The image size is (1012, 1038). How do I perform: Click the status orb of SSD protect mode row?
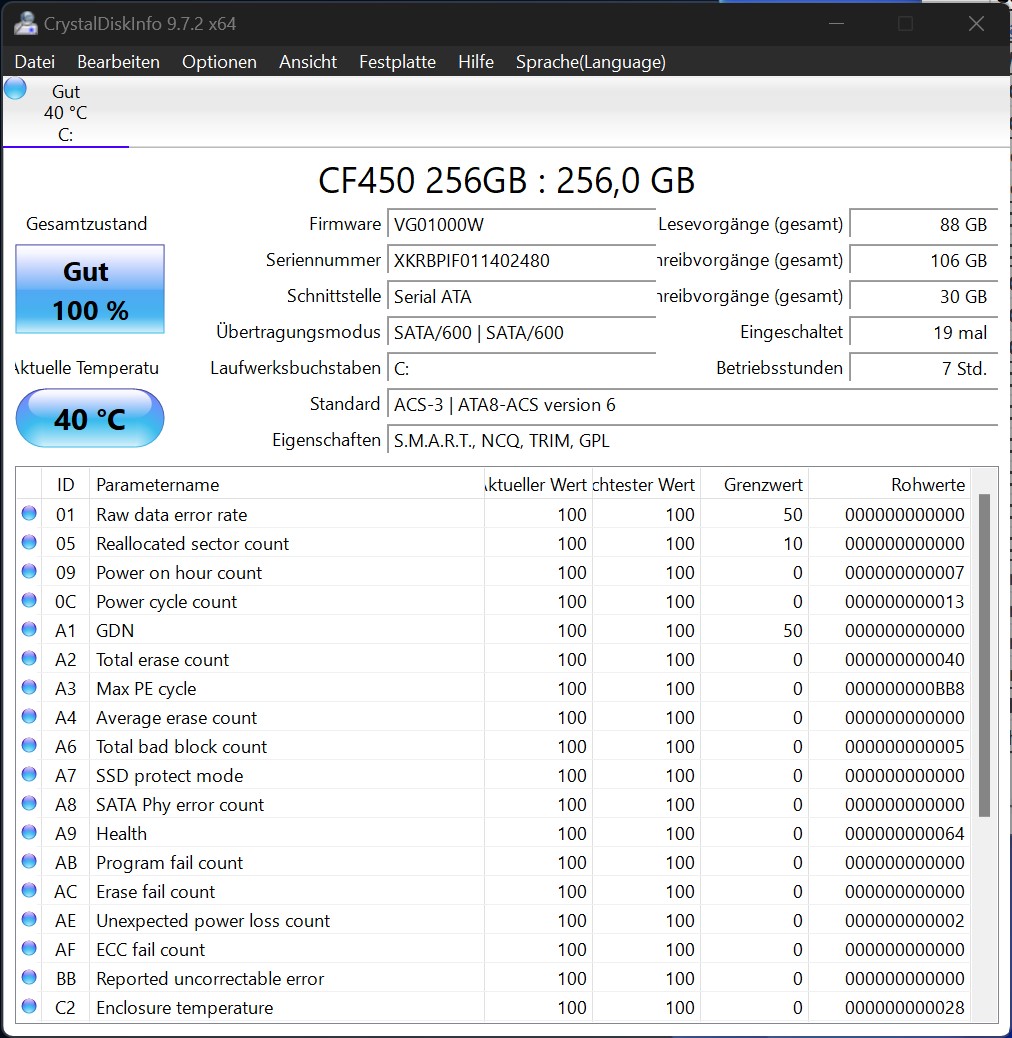(29, 774)
